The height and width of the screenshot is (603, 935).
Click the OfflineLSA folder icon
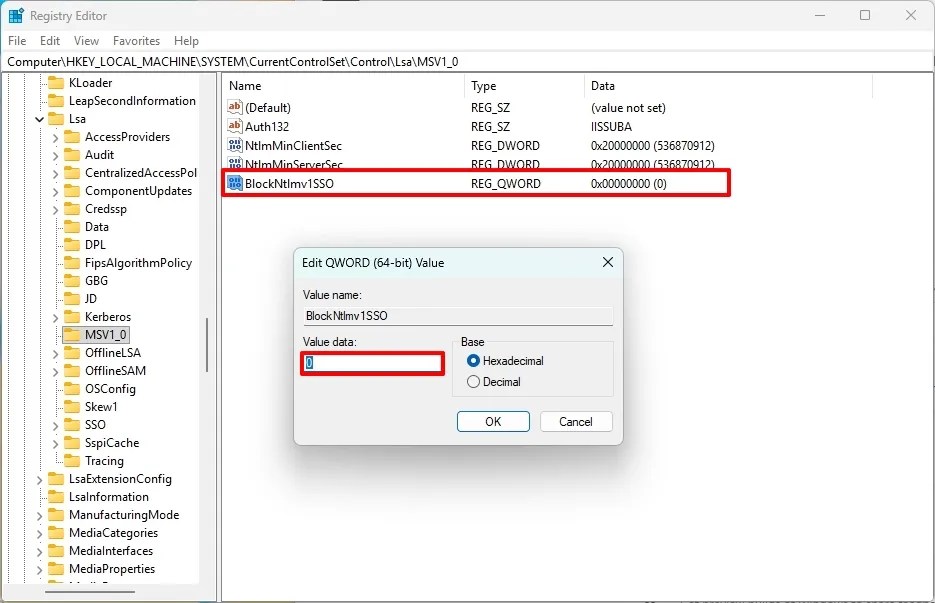[72, 352]
